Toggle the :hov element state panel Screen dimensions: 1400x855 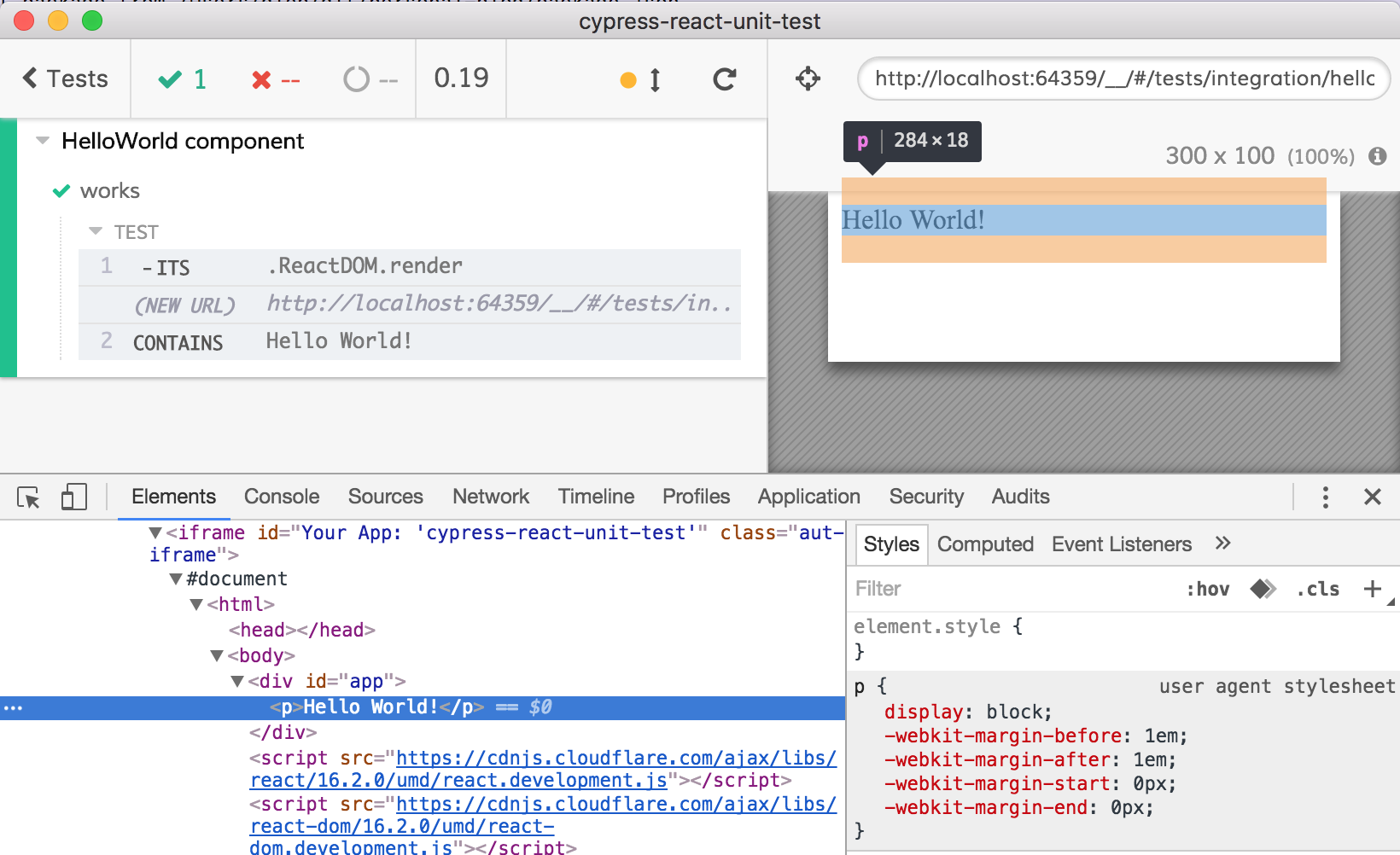1208,589
